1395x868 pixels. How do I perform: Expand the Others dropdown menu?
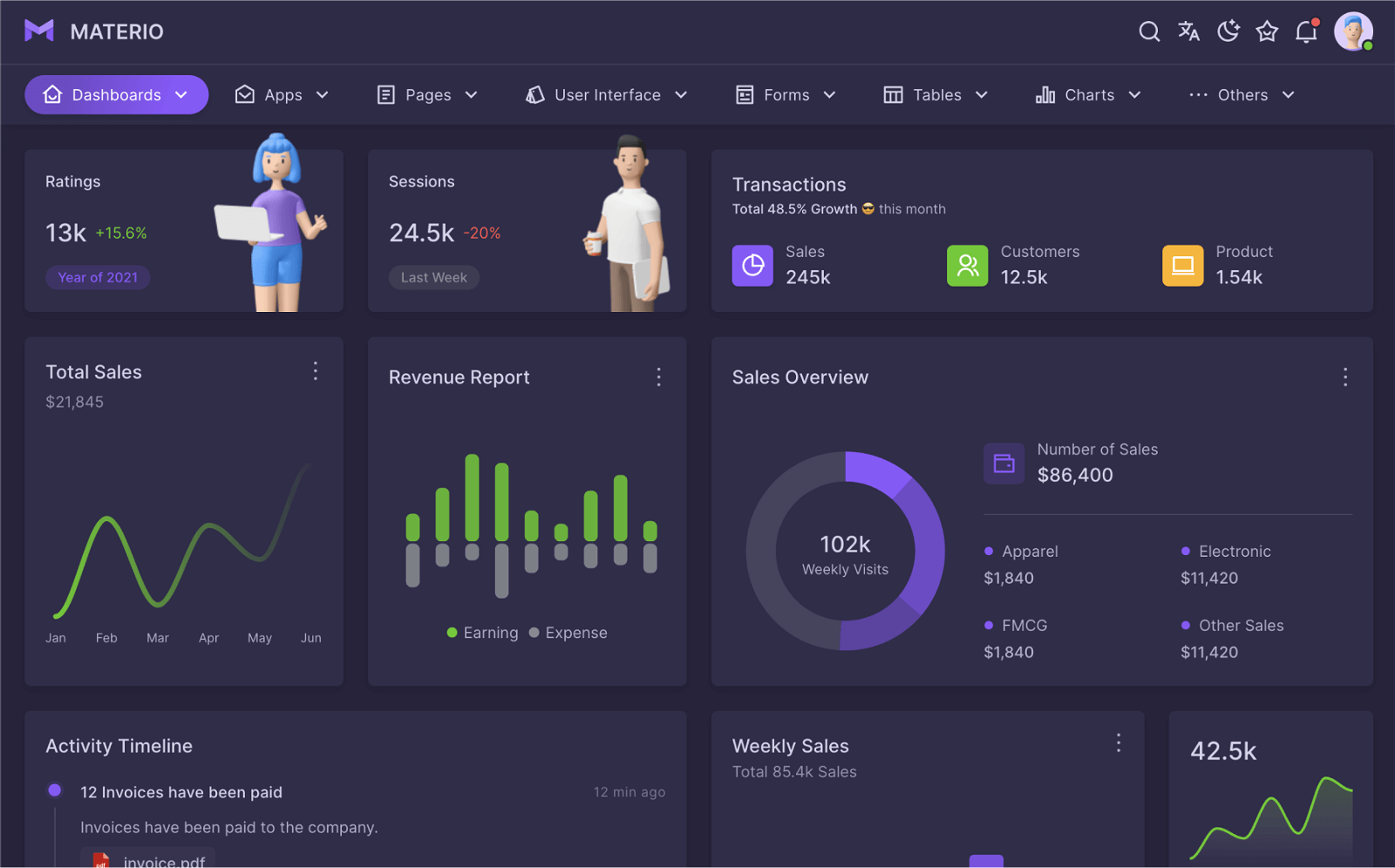tap(1242, 95)
